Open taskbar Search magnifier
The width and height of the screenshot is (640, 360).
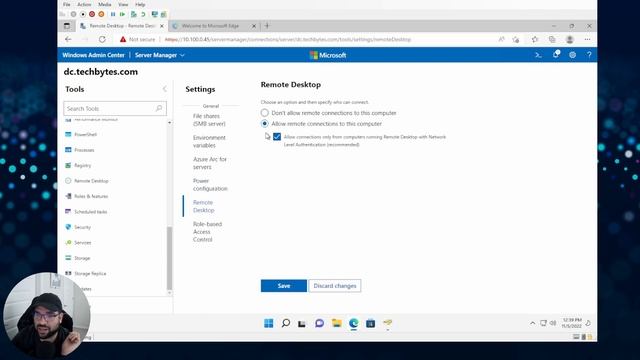point(286,323)
